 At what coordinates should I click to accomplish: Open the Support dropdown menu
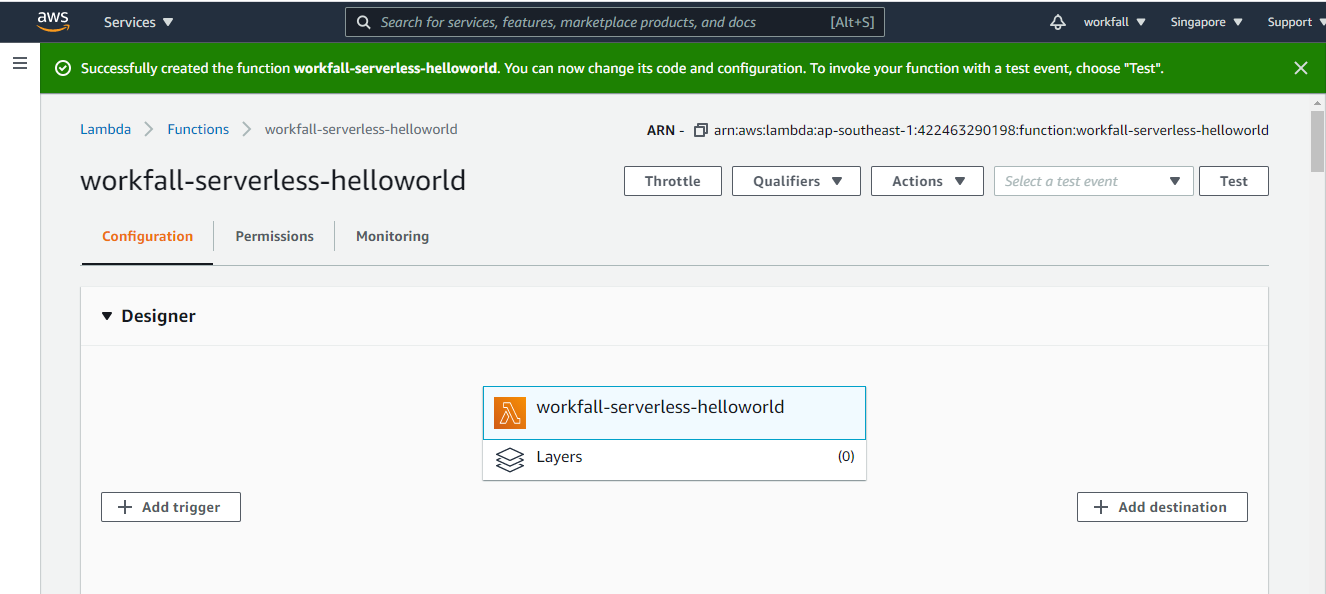[1296, 22]
